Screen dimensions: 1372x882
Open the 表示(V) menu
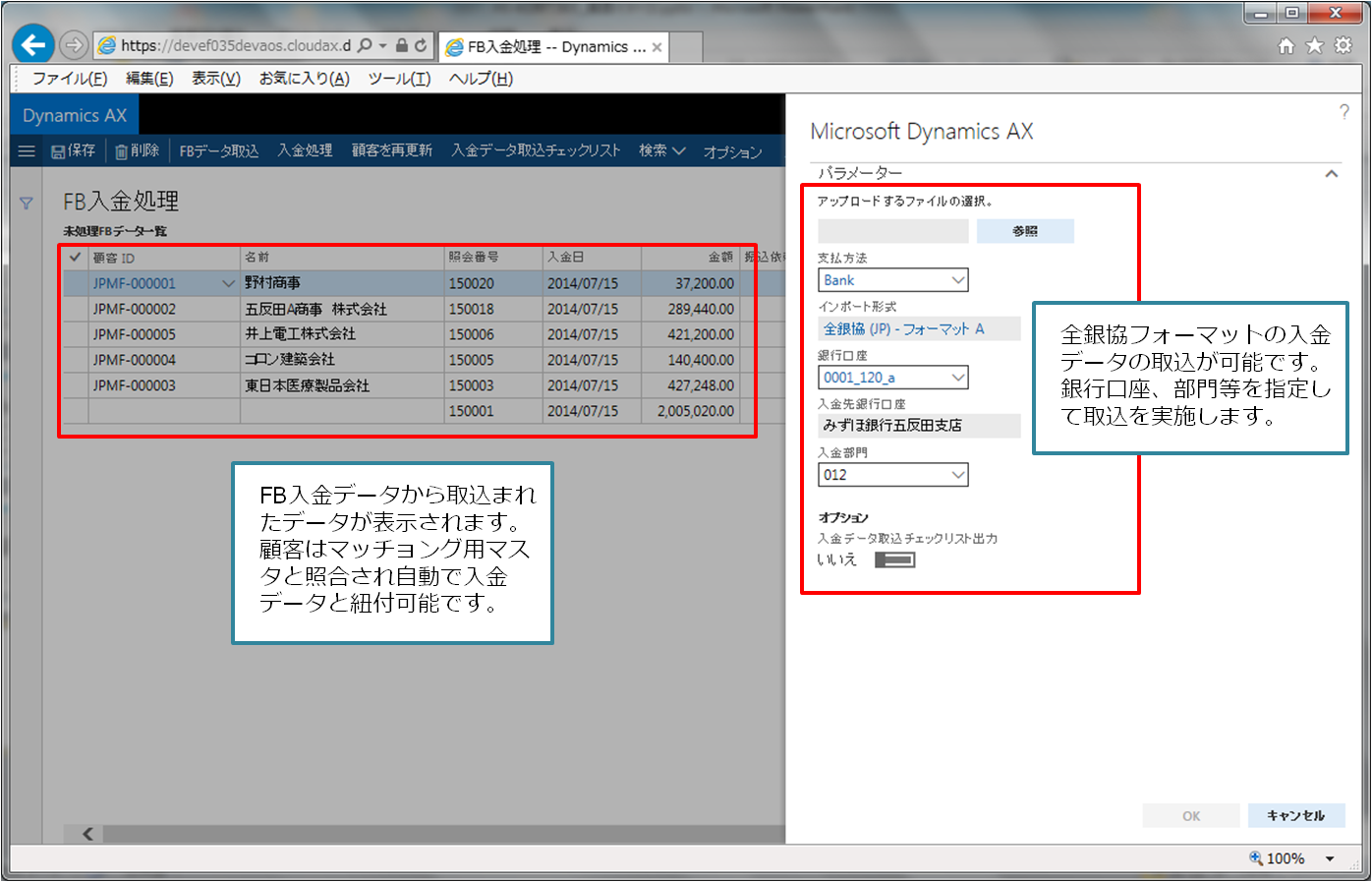[216, 79]
